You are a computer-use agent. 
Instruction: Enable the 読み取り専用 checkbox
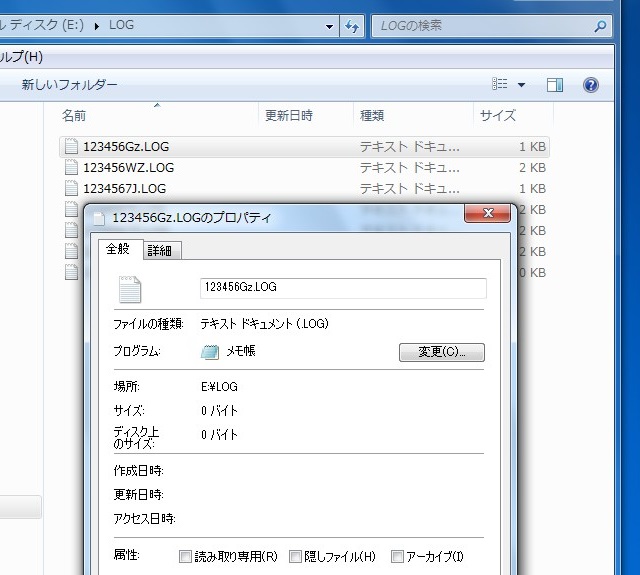click(185, 556)
